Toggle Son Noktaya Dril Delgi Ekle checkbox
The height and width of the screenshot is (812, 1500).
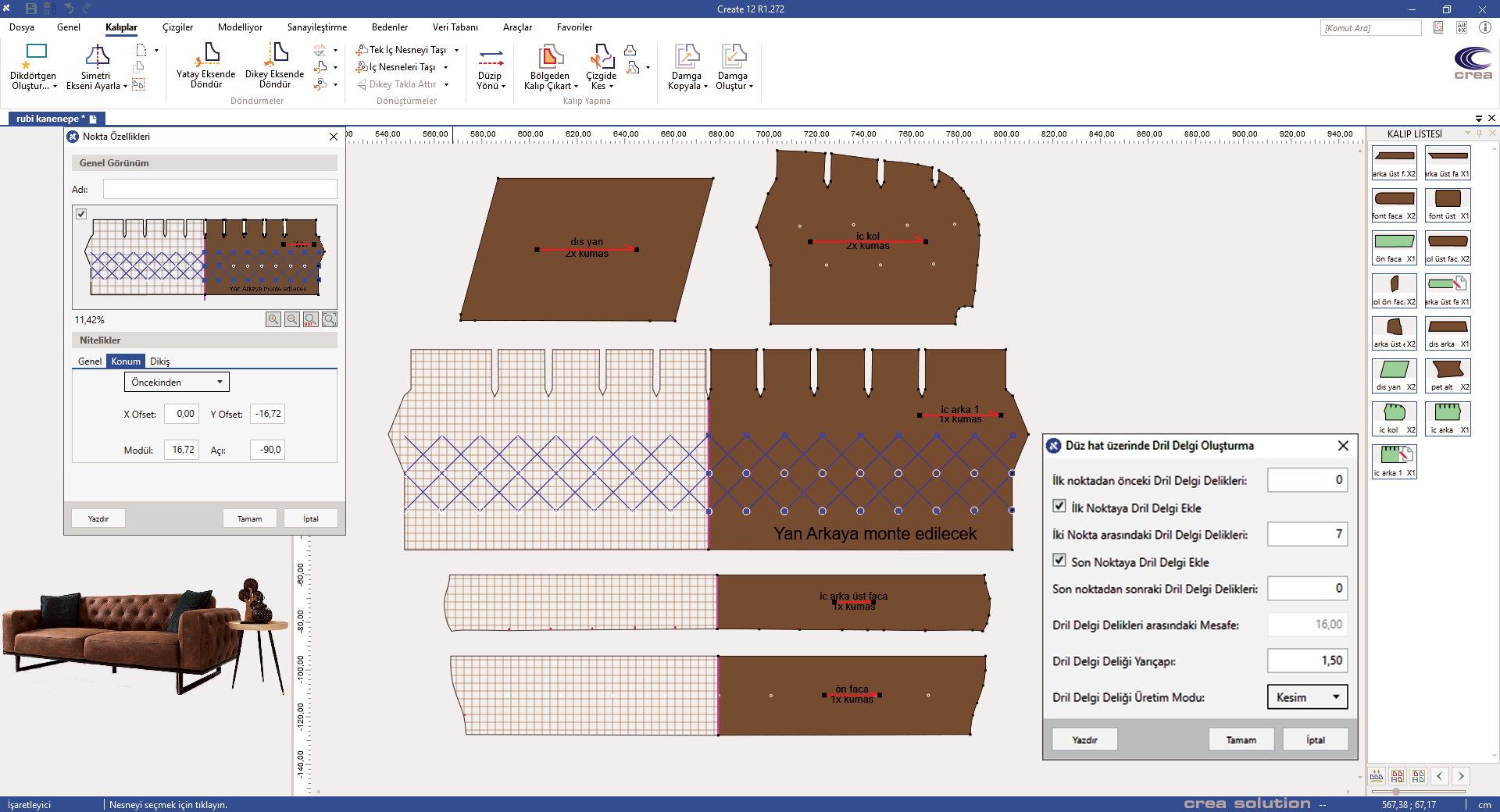pos(1059,561)
